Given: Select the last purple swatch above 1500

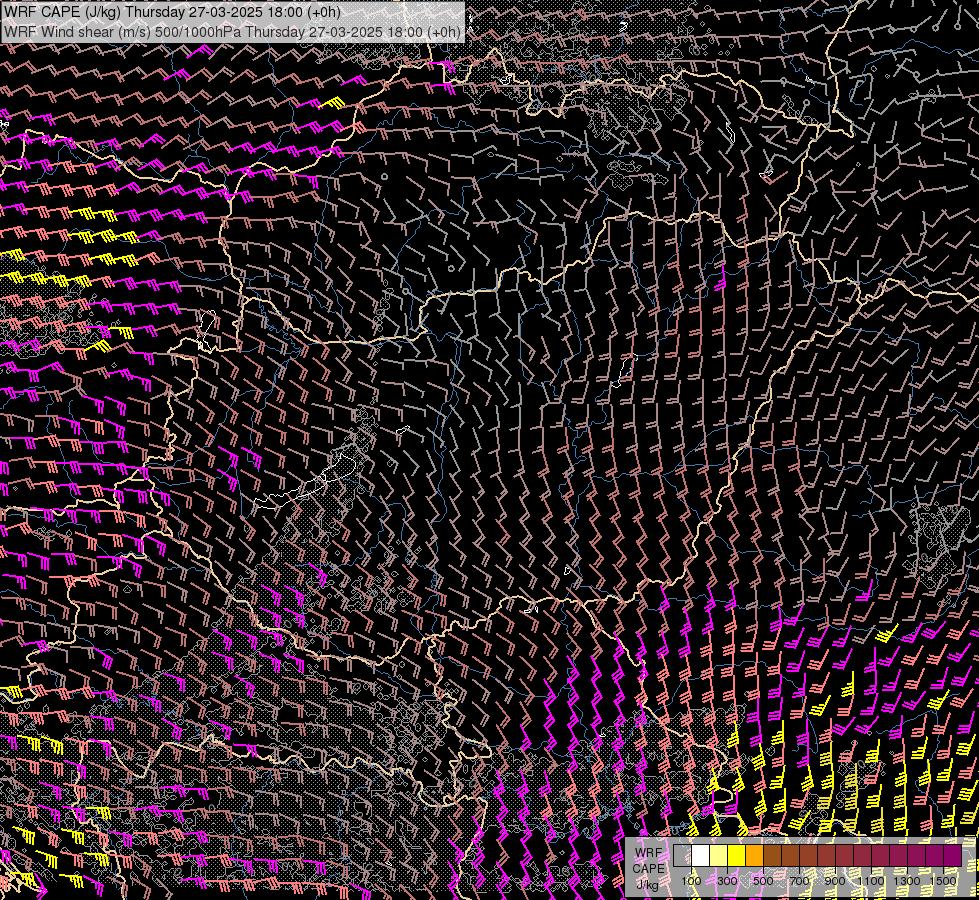Looking at the screenshot, I should pyautogui.click(x=953, y=856).
